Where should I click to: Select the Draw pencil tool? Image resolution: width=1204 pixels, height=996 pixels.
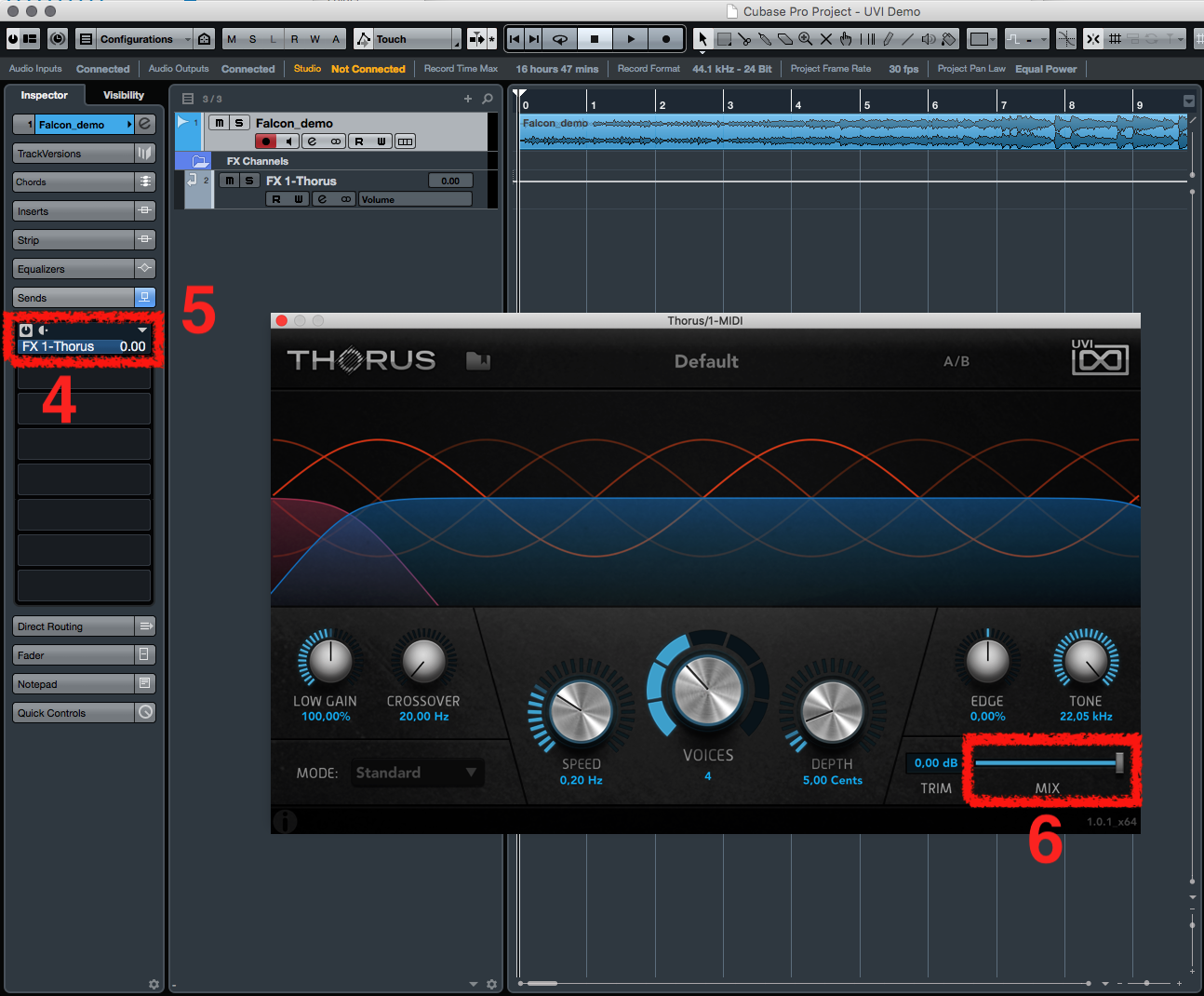(888, 39)
